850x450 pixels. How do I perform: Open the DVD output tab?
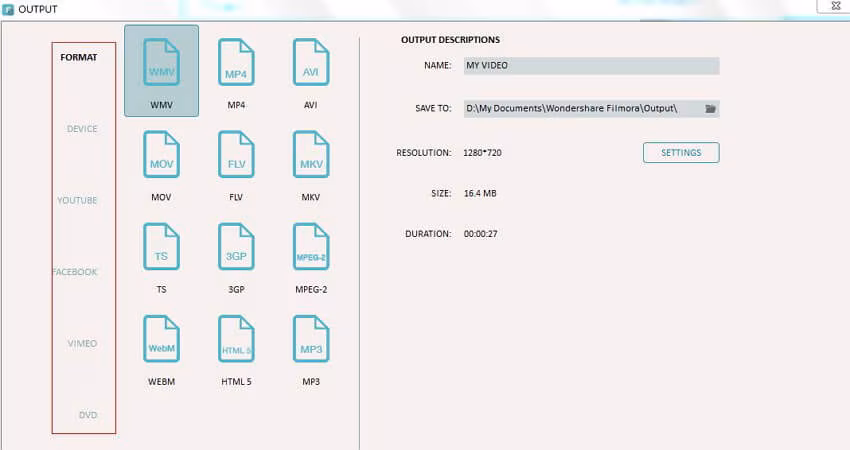[x=88, y=415]
